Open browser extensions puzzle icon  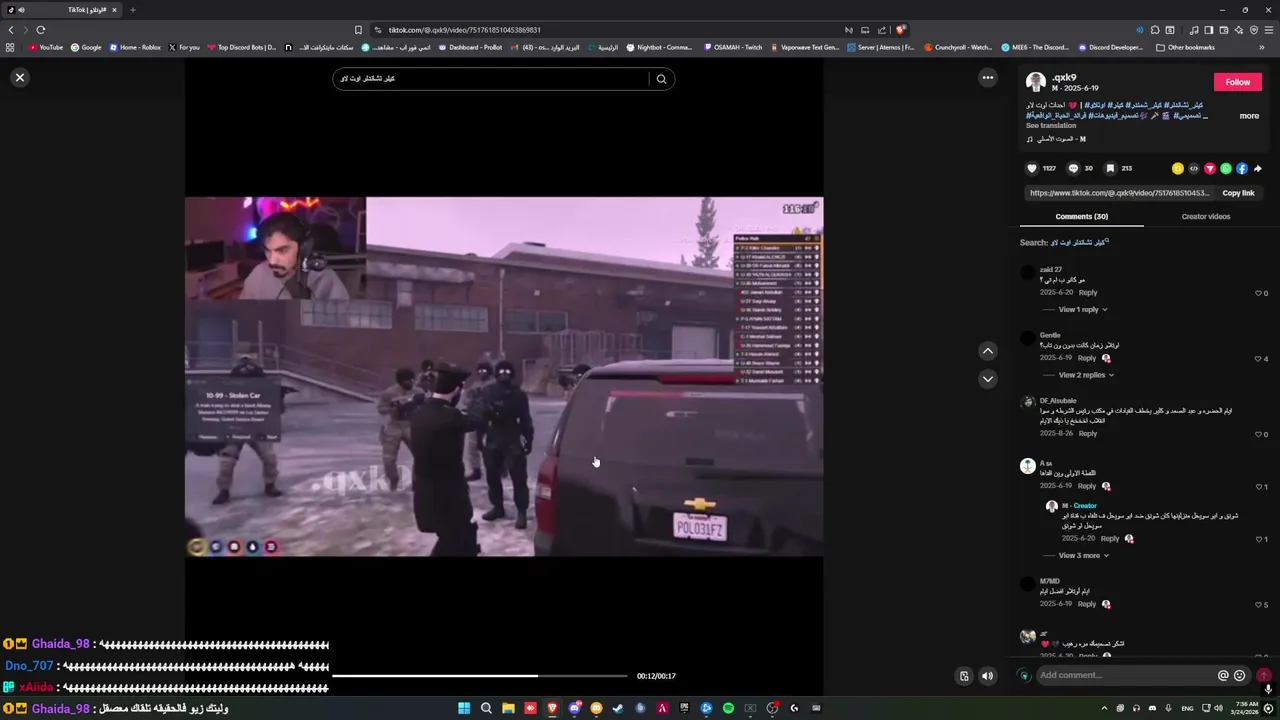click(x=1155, y=30)
